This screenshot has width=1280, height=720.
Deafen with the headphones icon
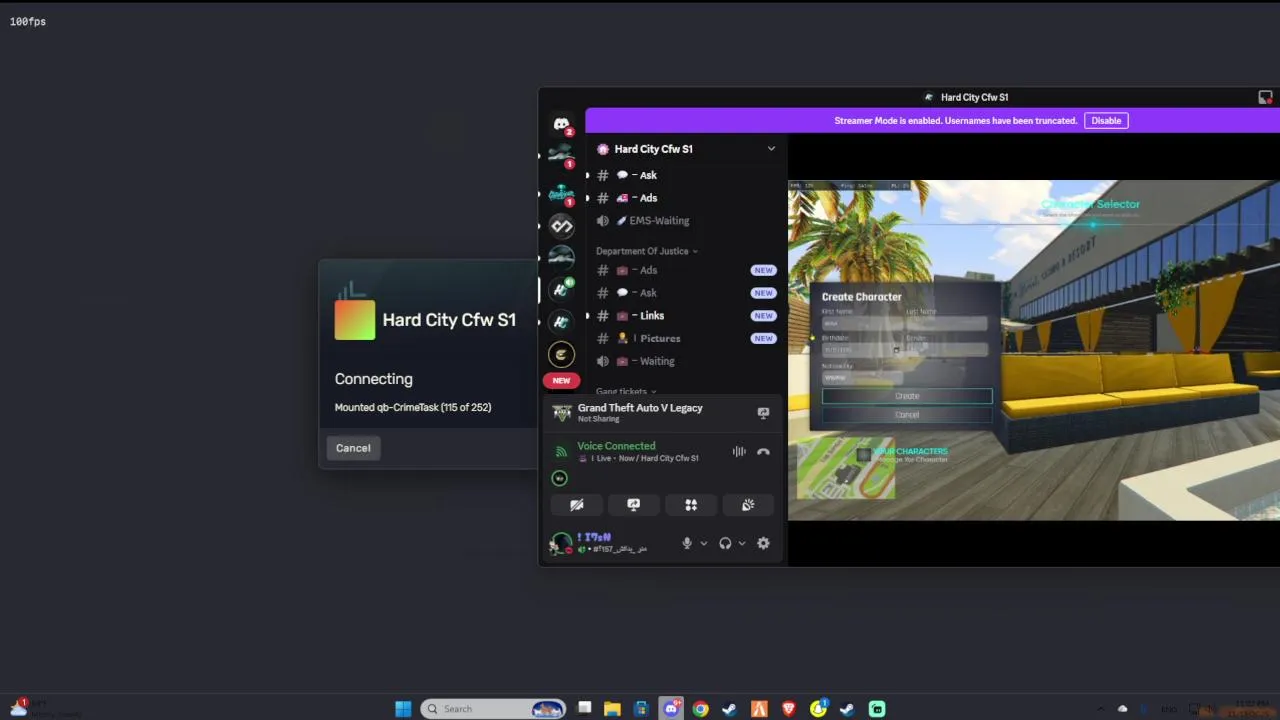point(725,543)
